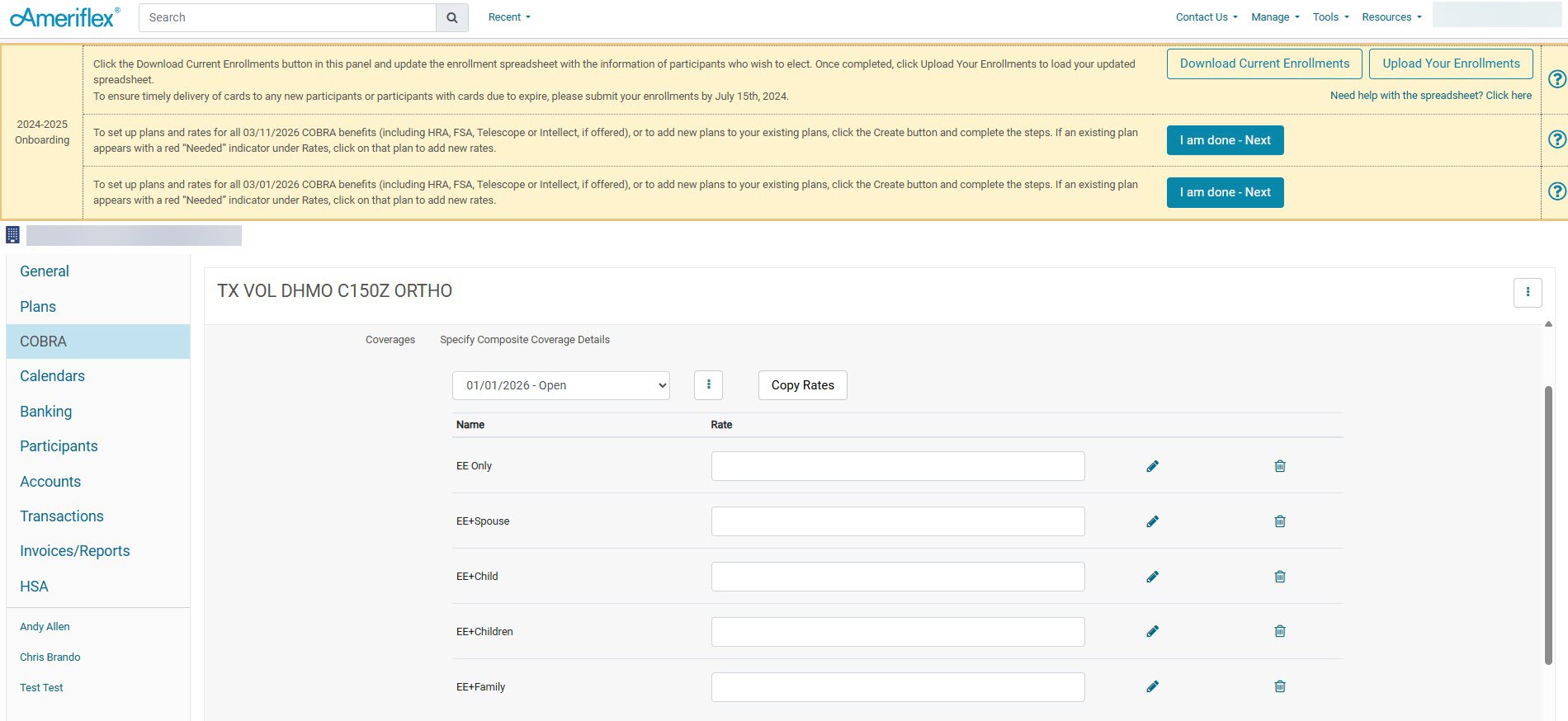Click the EE+Spouse rate input field

click(x=897, y=521)
